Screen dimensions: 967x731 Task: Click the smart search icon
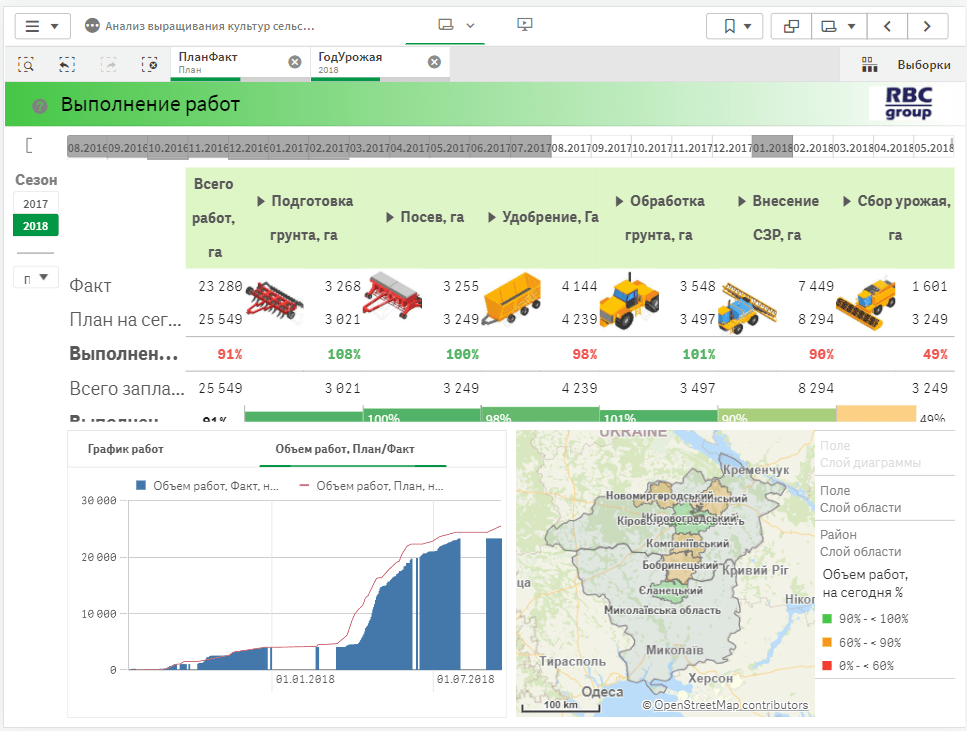coord(27,64)
